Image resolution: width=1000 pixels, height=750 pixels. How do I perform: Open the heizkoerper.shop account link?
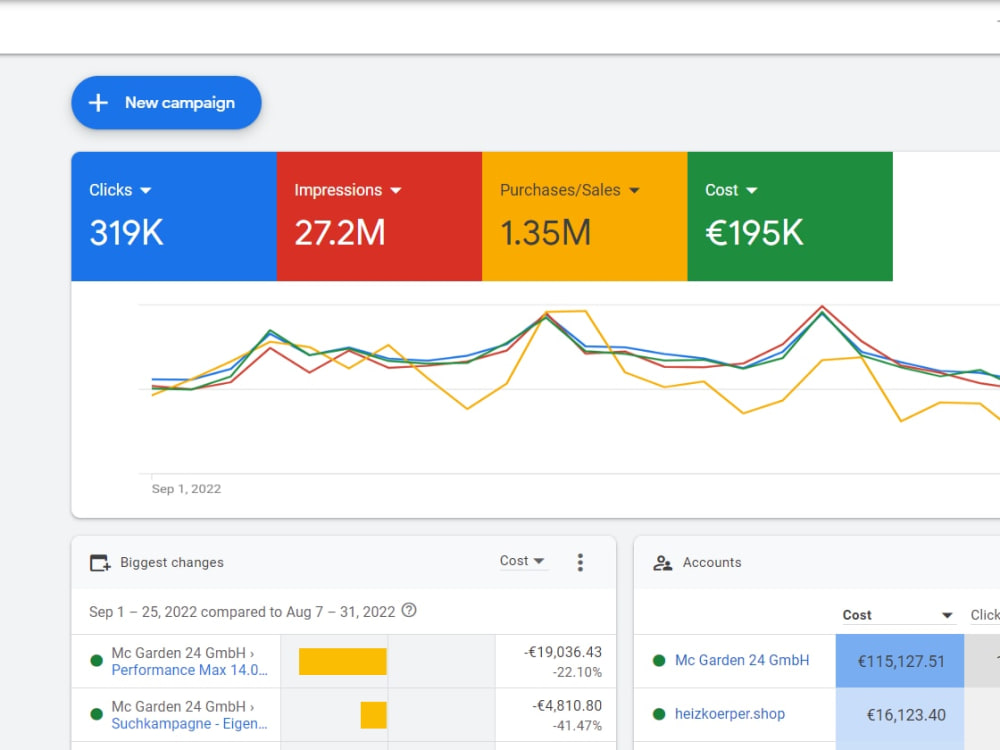pyautogui.click(x=730, y=714)
